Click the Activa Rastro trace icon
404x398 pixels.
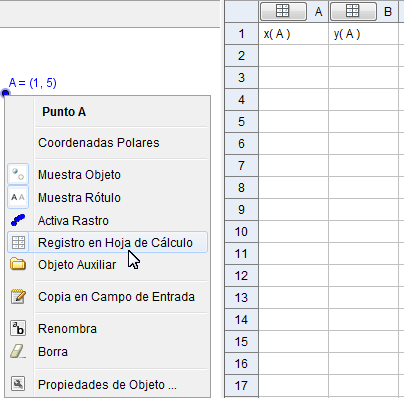[x=18, y=220]
